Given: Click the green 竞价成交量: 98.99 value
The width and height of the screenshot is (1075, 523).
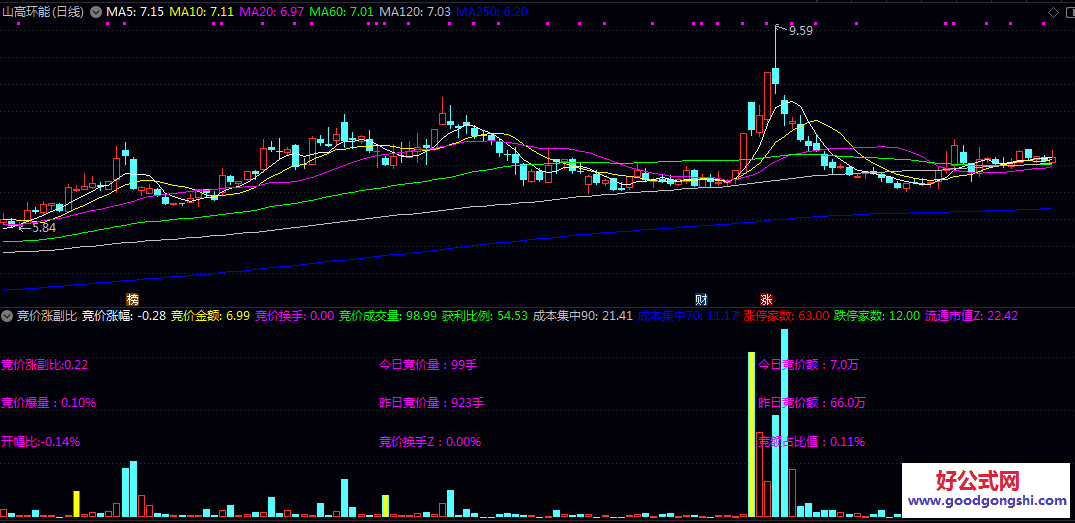Looking at the screenshot, I should [388, 316].
